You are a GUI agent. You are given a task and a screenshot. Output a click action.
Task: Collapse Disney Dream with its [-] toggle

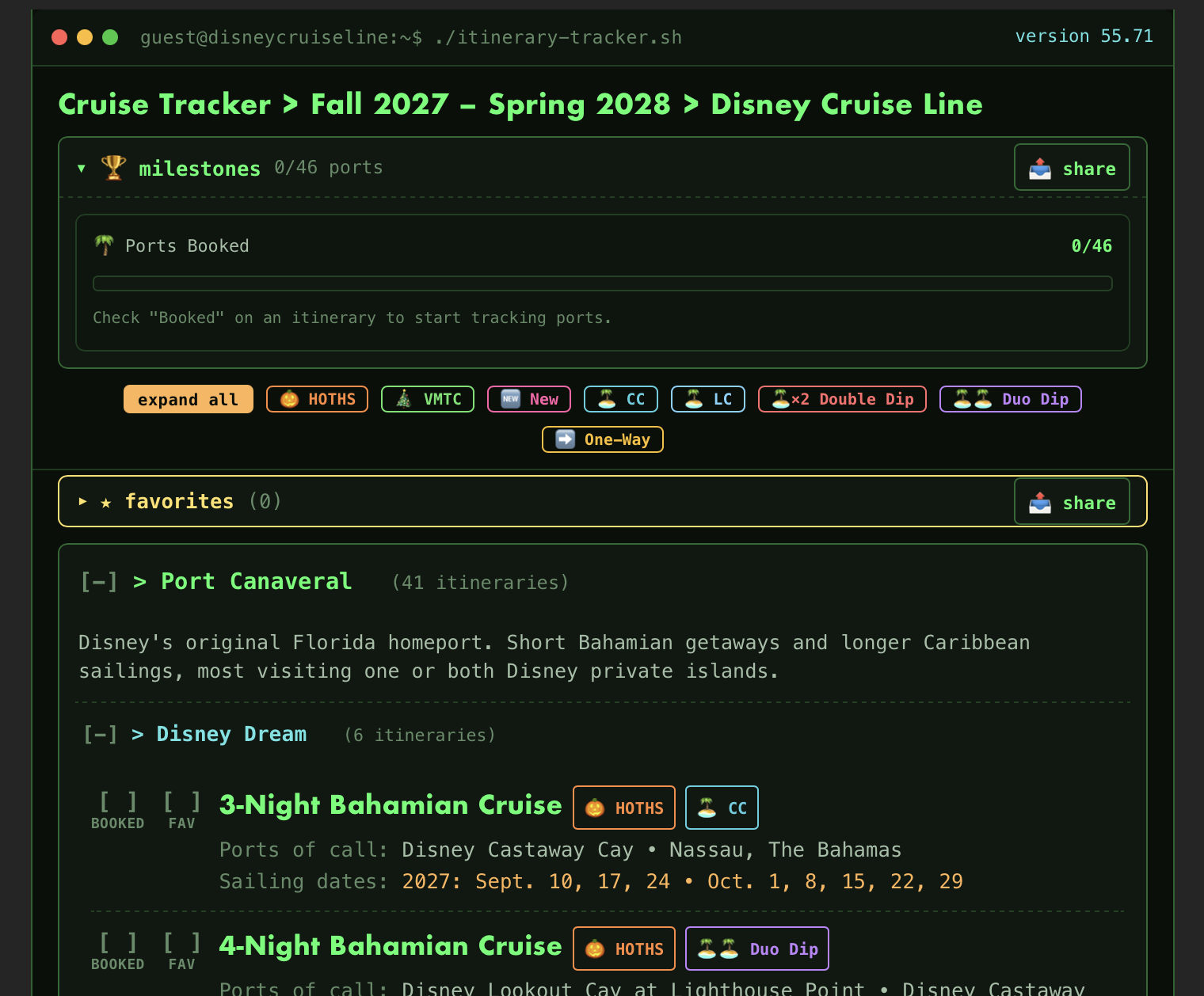[x=101, y=735]
